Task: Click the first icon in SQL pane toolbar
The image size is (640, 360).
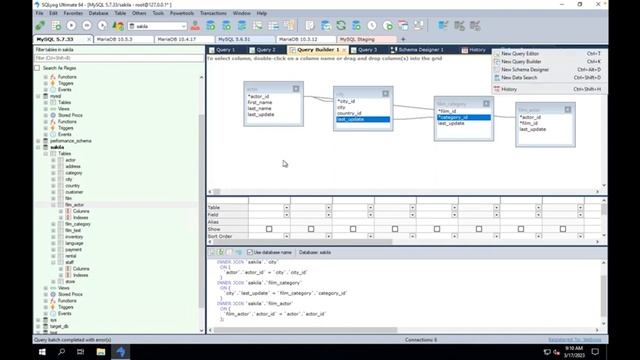Action: point(212,252)
